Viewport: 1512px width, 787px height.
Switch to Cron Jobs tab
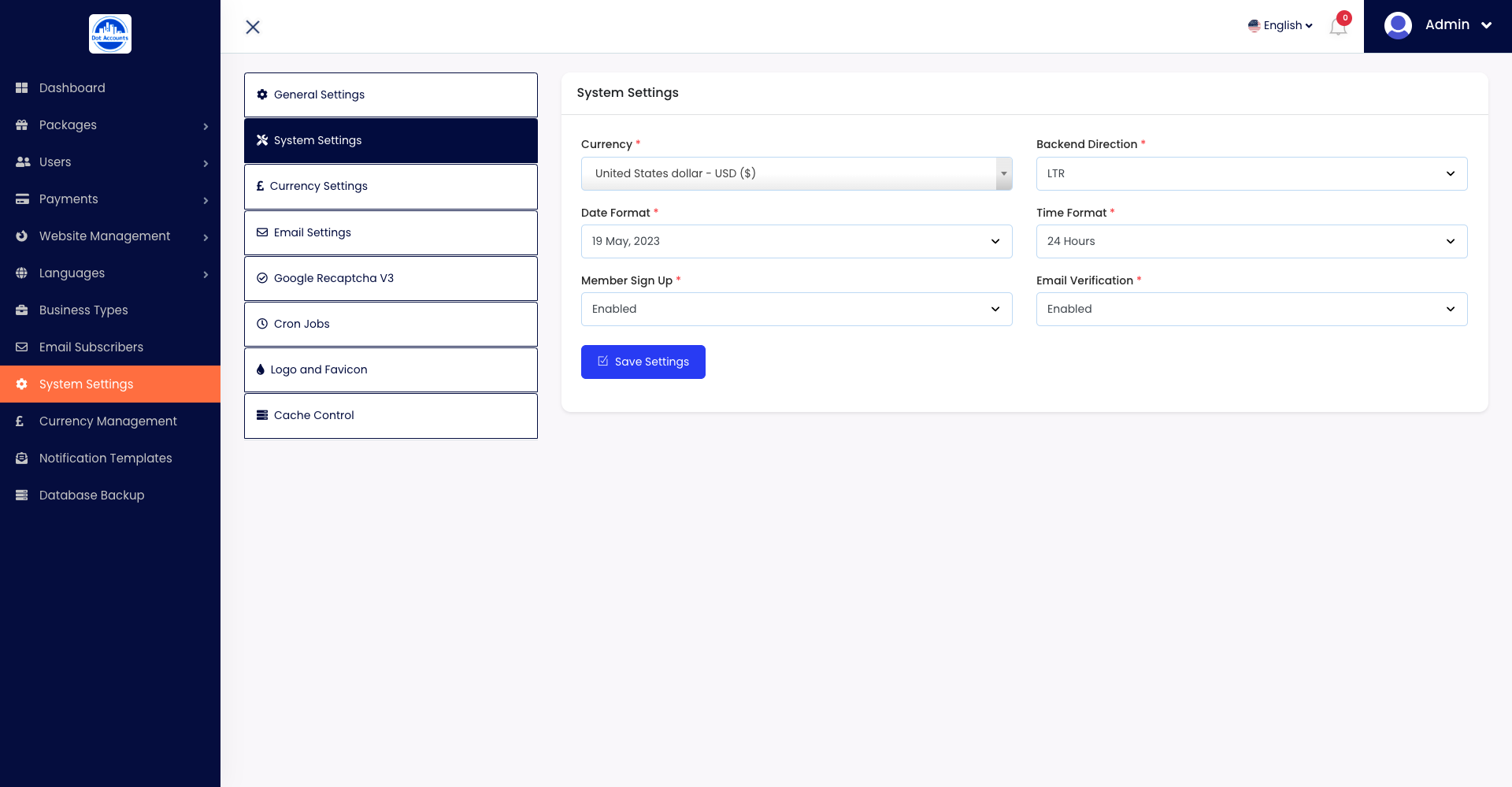pyautogui.click(x=391, y=324)
